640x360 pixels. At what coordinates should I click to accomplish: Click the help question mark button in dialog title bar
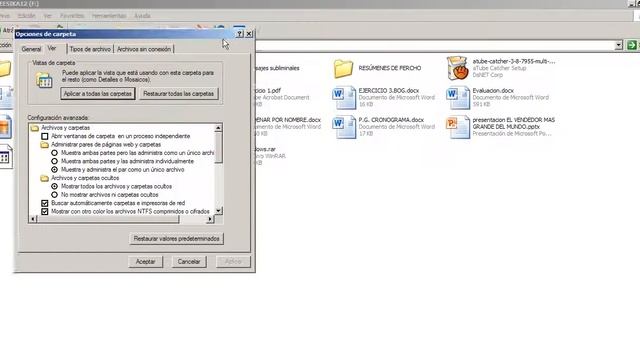pos(240,34)
